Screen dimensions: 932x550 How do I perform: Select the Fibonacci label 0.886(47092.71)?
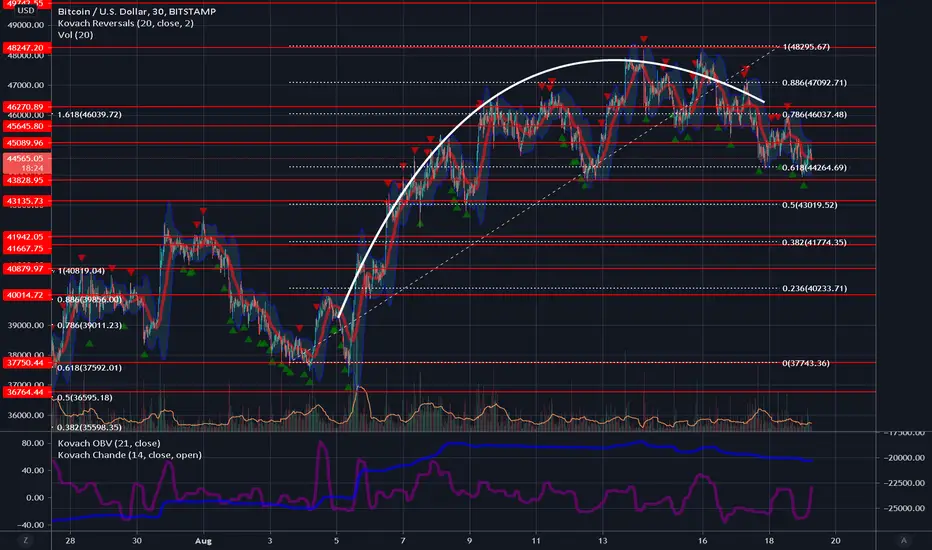pyautogui.click(x=814, y=83)
